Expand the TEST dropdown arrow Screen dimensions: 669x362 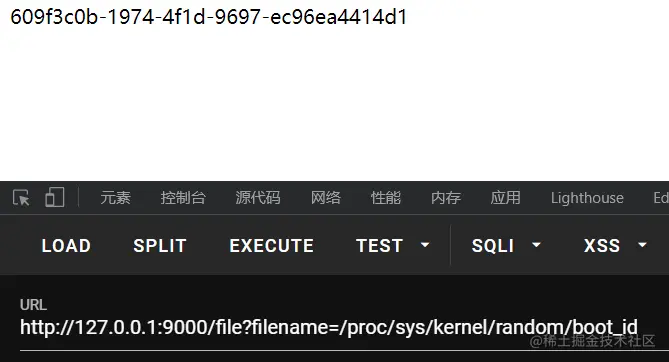[425, 245]
